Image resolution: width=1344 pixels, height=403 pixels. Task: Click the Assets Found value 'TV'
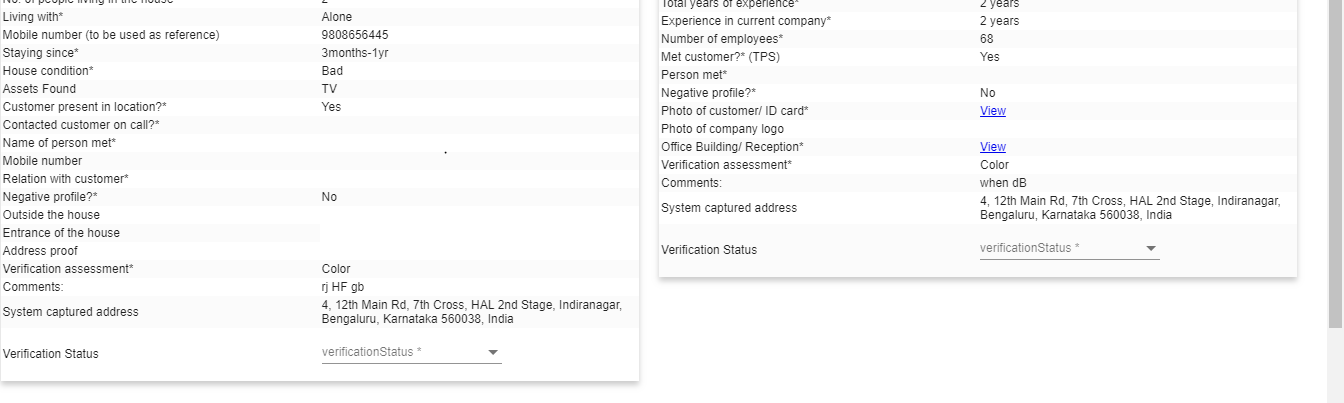coord(329,89)
